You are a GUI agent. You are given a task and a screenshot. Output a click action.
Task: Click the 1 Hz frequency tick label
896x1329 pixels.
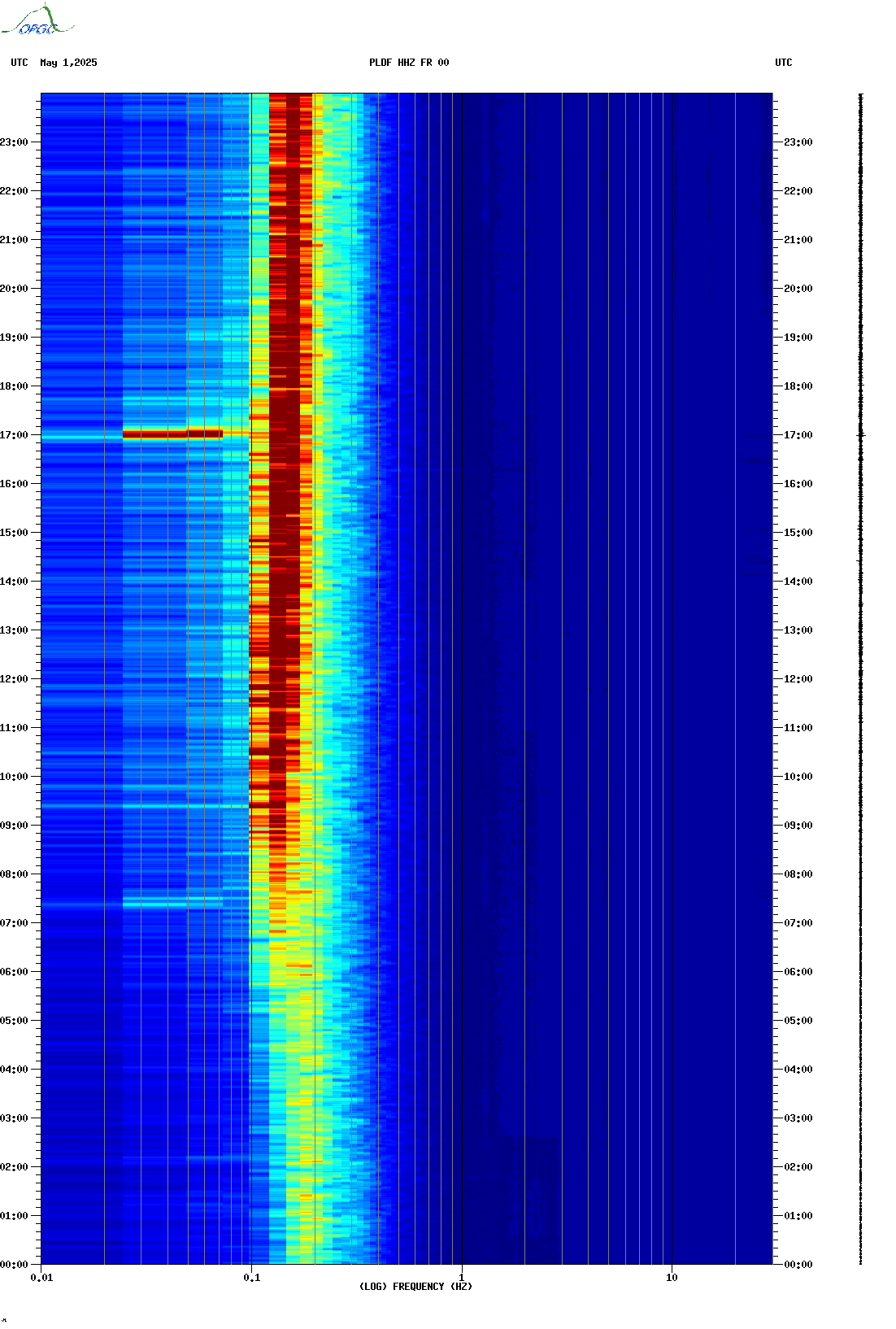pos(462,1278)
